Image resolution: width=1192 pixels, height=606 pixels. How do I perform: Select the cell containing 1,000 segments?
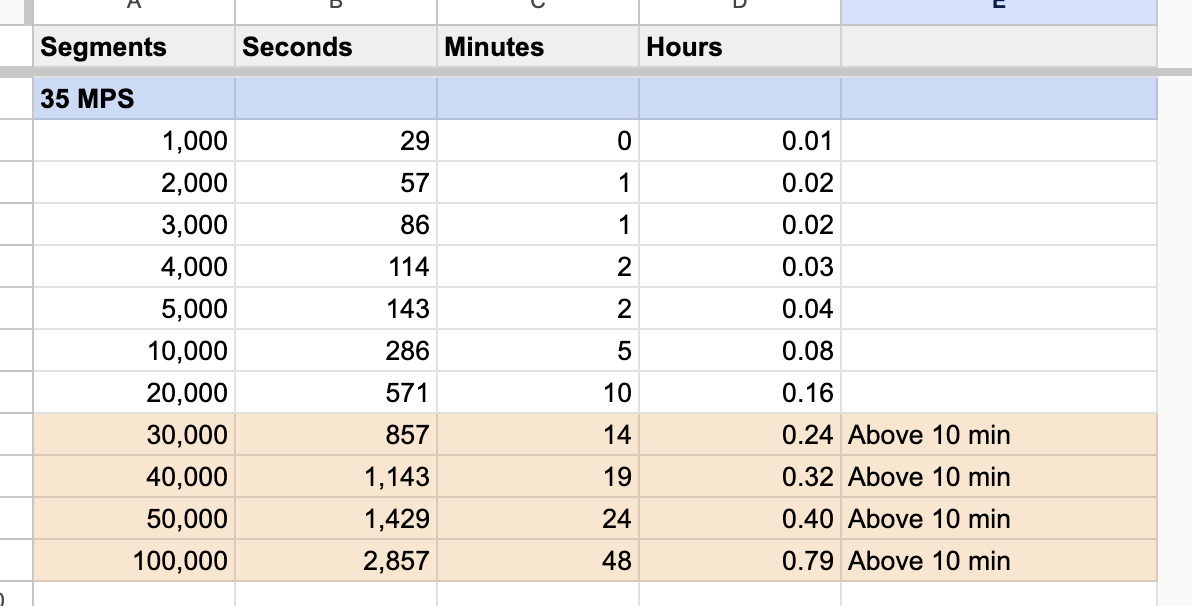pos(134,141)
